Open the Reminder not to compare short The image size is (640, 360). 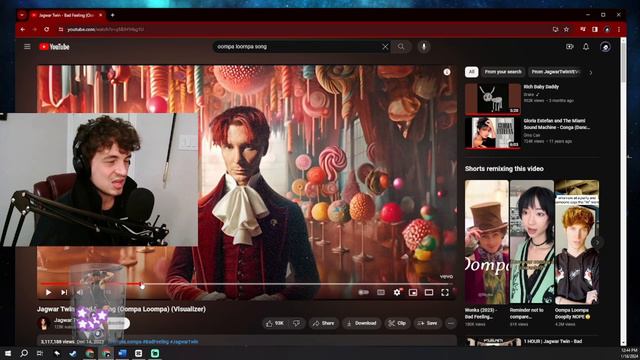tap(532, 242)
